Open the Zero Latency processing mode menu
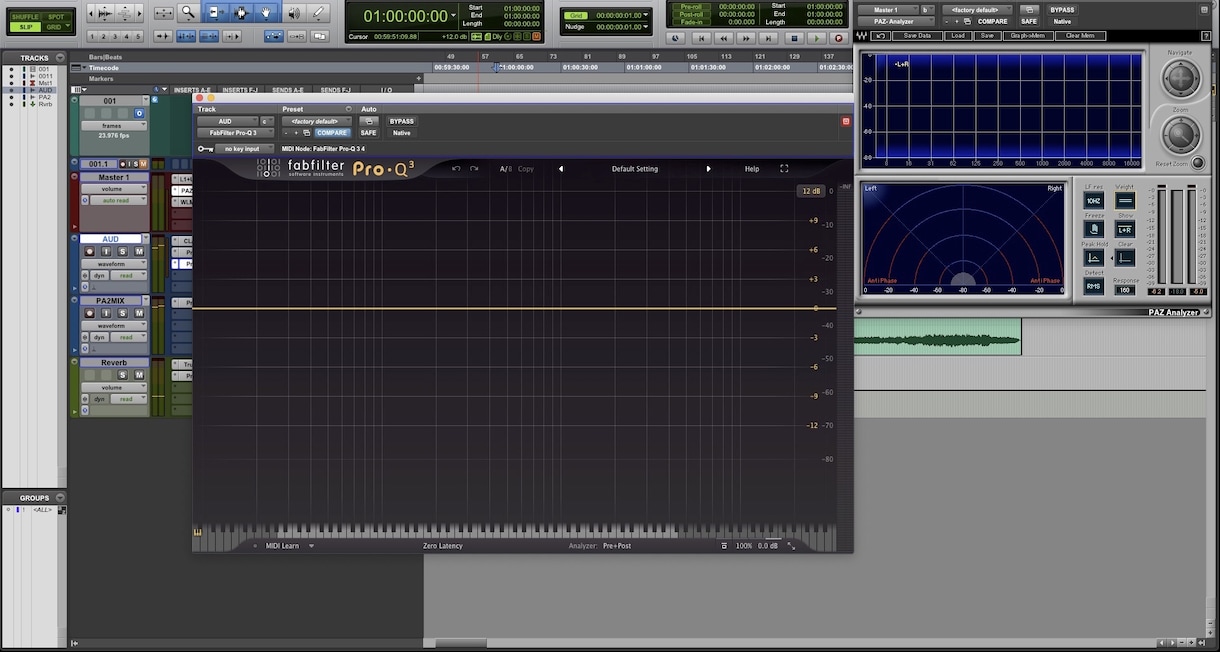The height and width of the screenshot is (652, 1220). (x=442, y=546)
